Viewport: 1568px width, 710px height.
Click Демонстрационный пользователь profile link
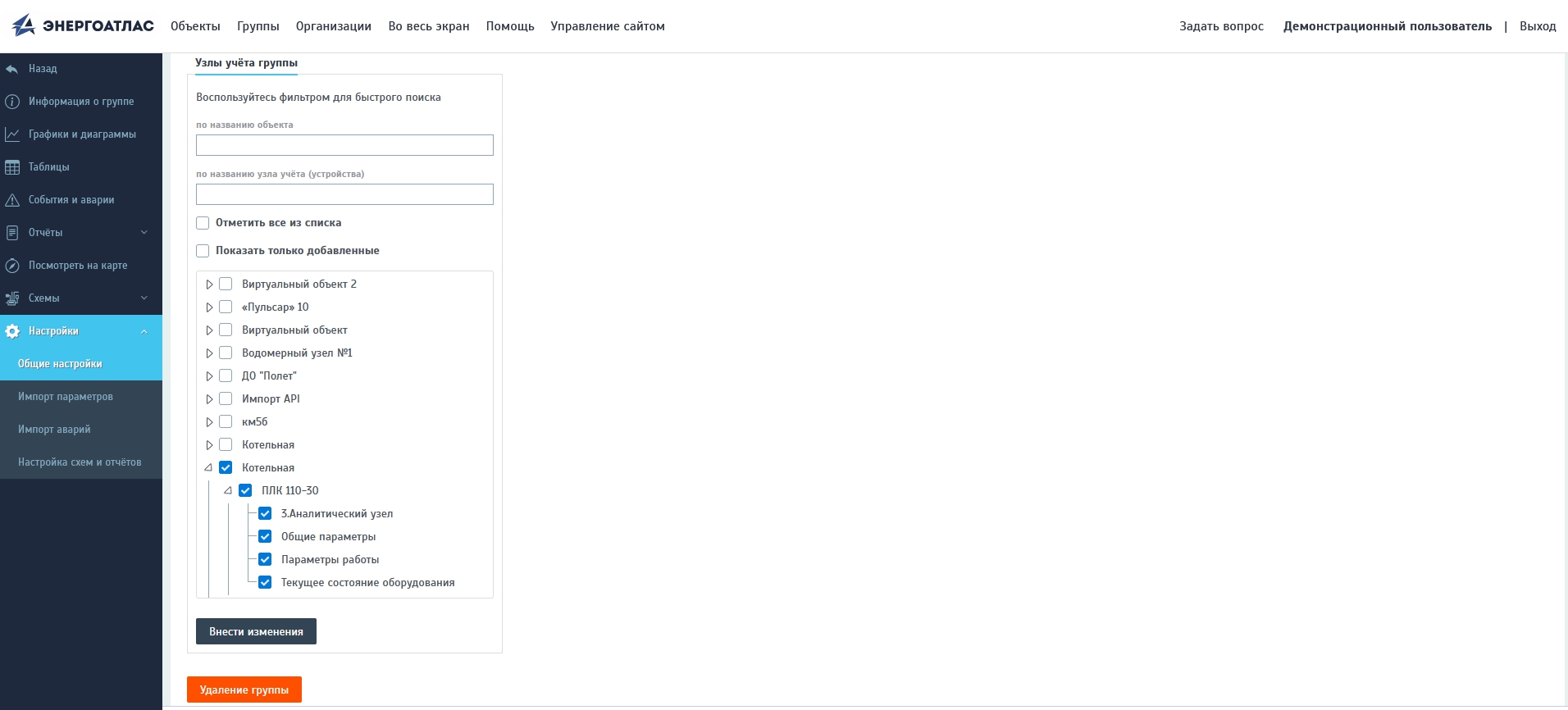point(1388,26)
